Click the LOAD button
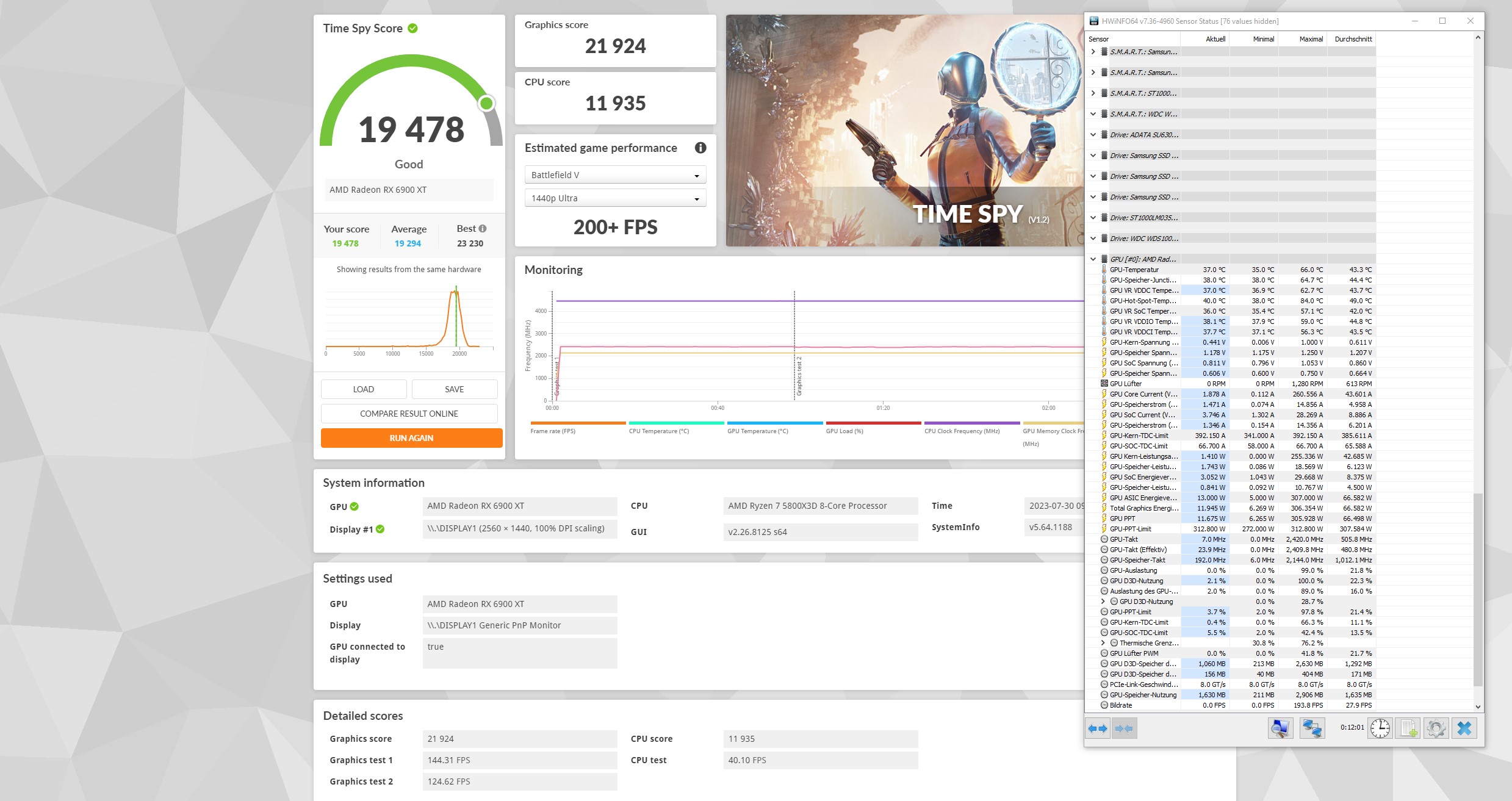The width and height of the screenshot is (1512, 801). point(364,389)
